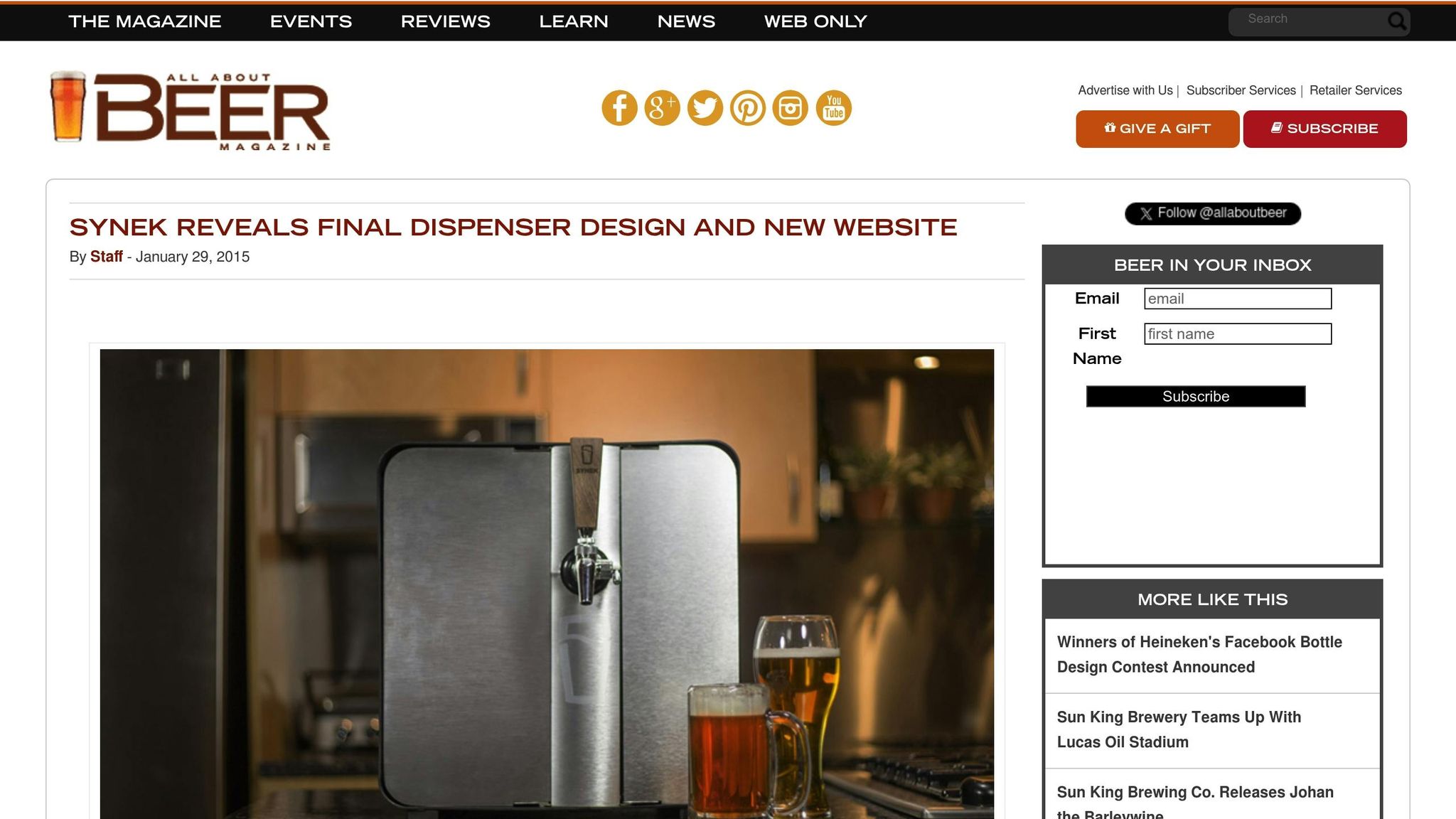Open THE MAGAZINE menu

click(x=145, y=21)
